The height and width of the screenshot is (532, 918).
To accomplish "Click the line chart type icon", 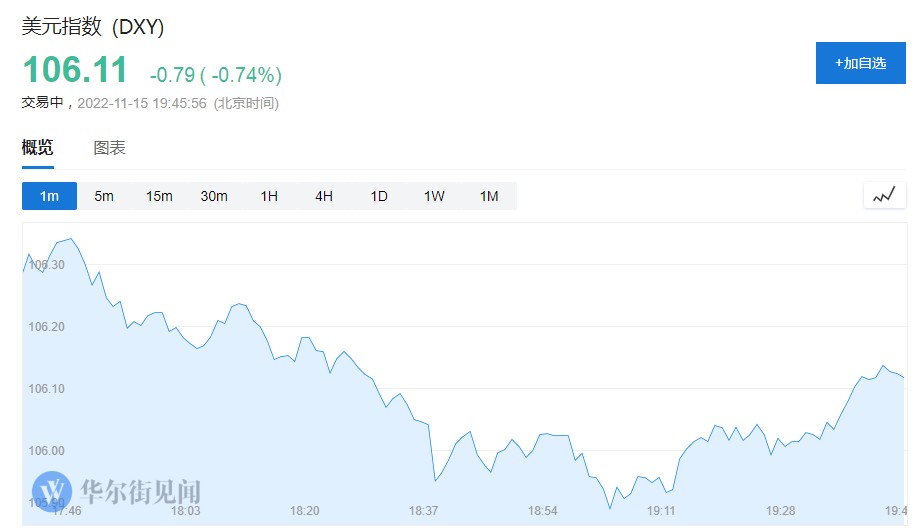I will click(883, 196).
